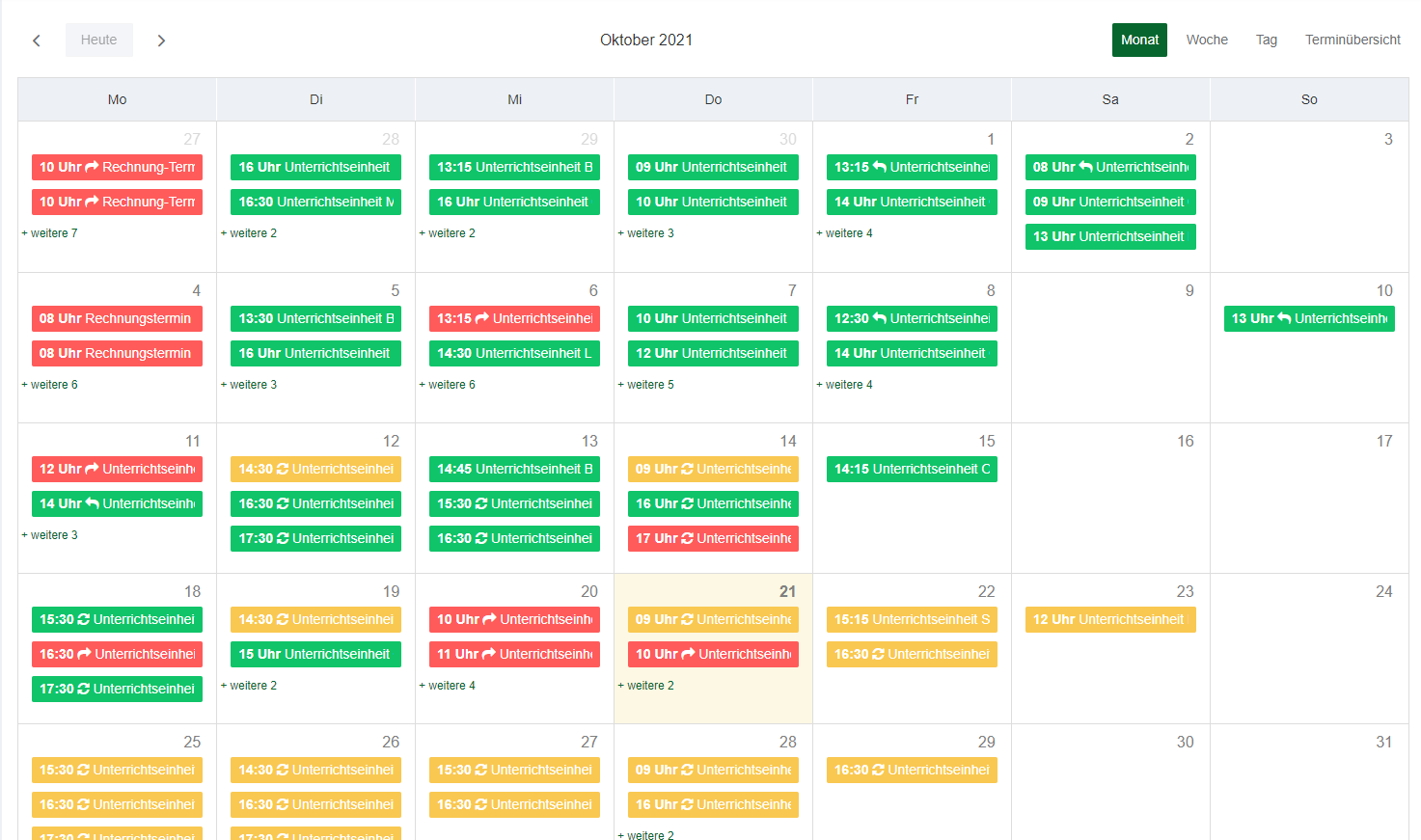The image size is (1421, 840).
Task: Click the Heute button
Action: point(98,40)
